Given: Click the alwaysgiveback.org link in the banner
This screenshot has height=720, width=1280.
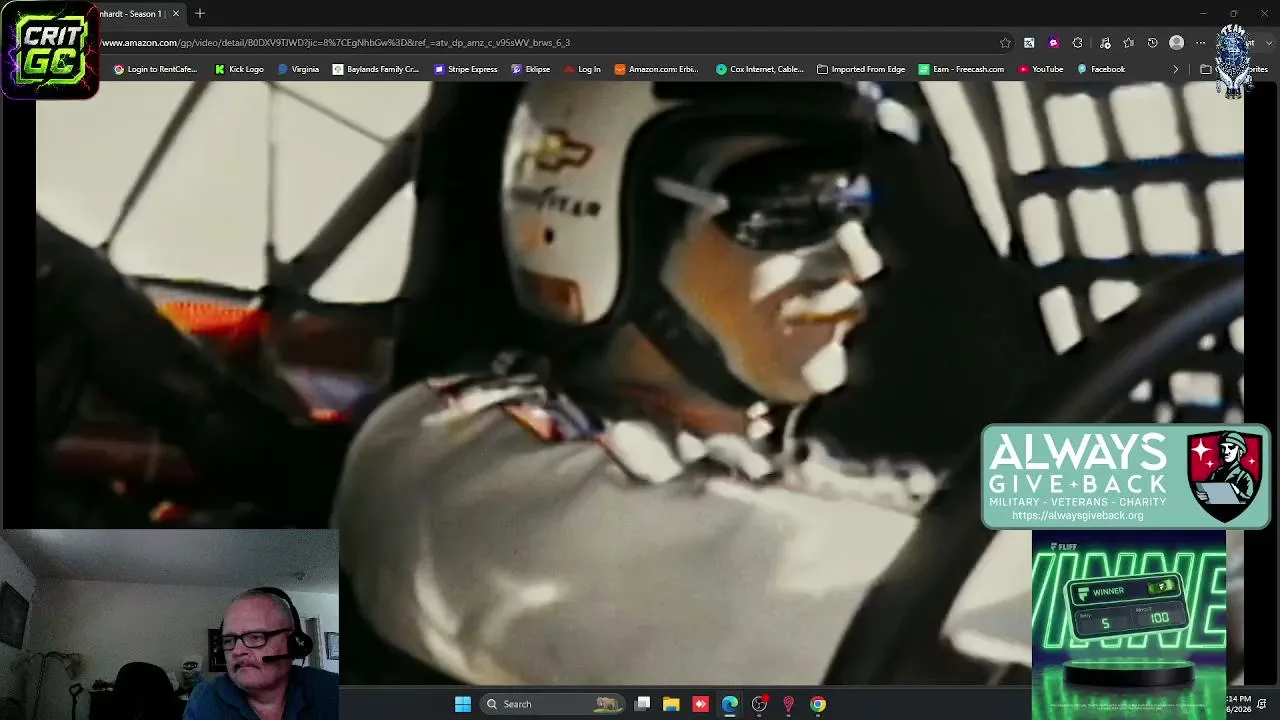Looking at the screenshot, I should click(x=1077, y=516).
